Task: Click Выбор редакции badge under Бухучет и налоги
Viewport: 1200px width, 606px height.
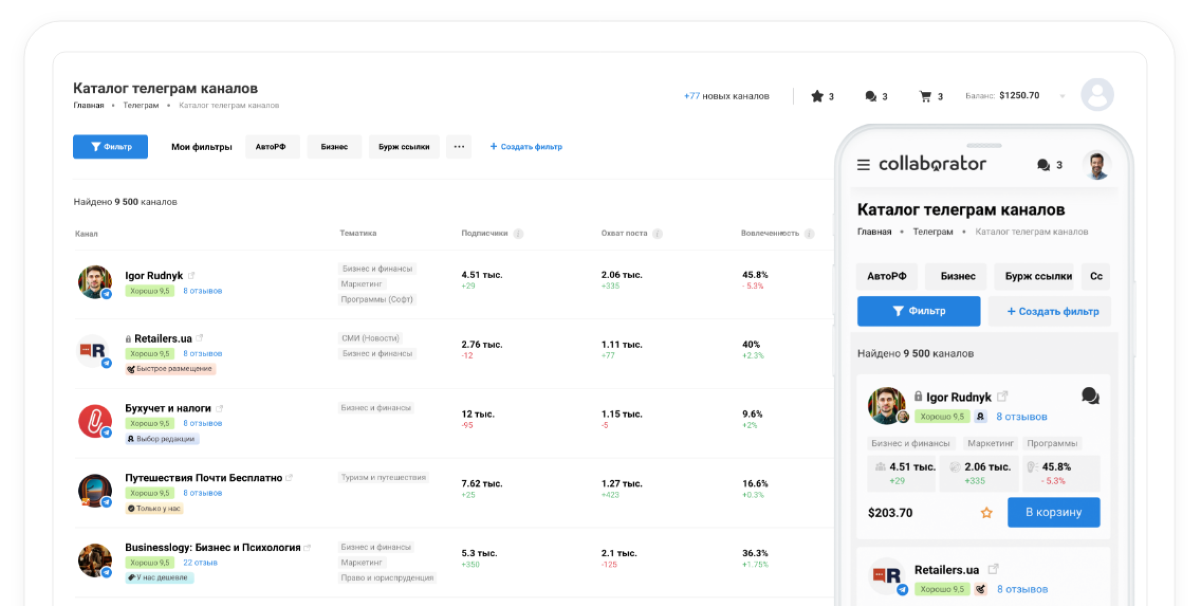Action: pos(162,439)
